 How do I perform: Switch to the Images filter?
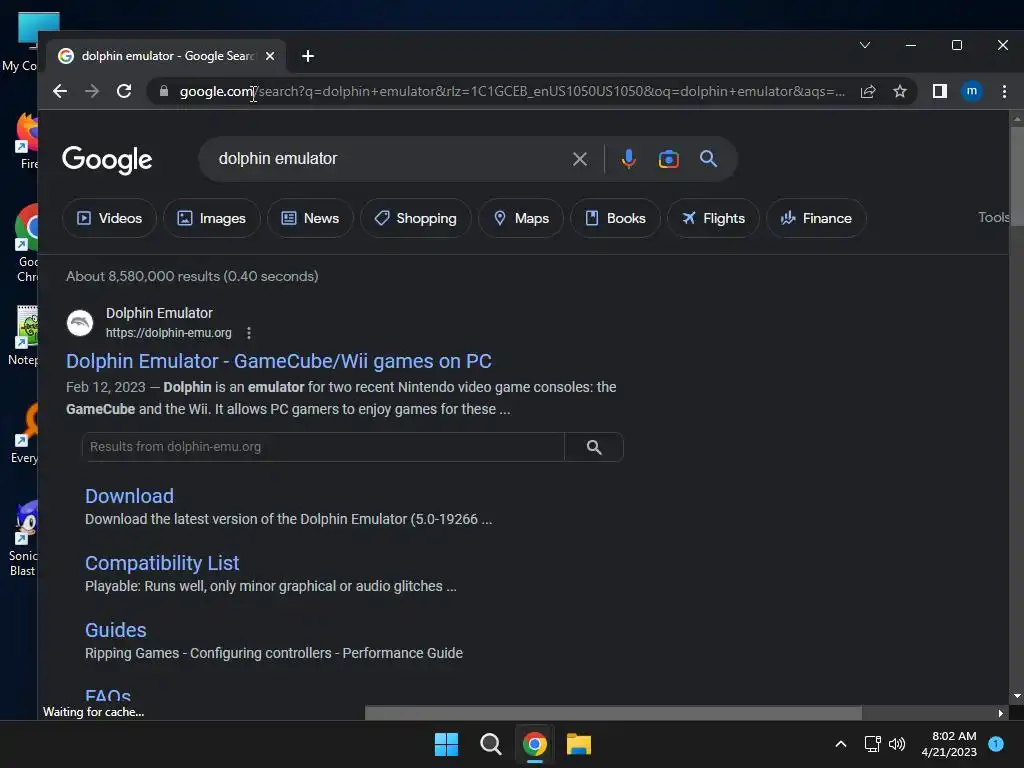tap(212, 218)
